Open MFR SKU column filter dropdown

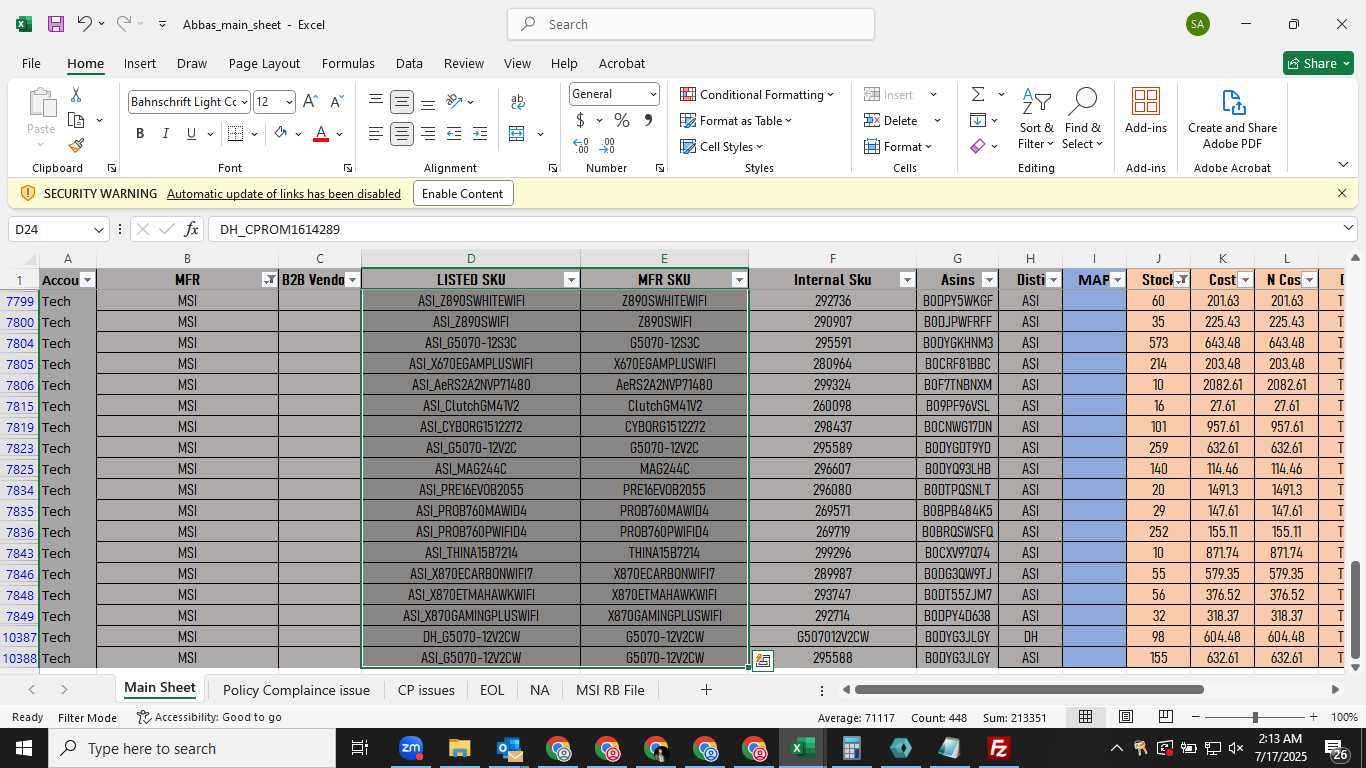(x=739, y=280)
